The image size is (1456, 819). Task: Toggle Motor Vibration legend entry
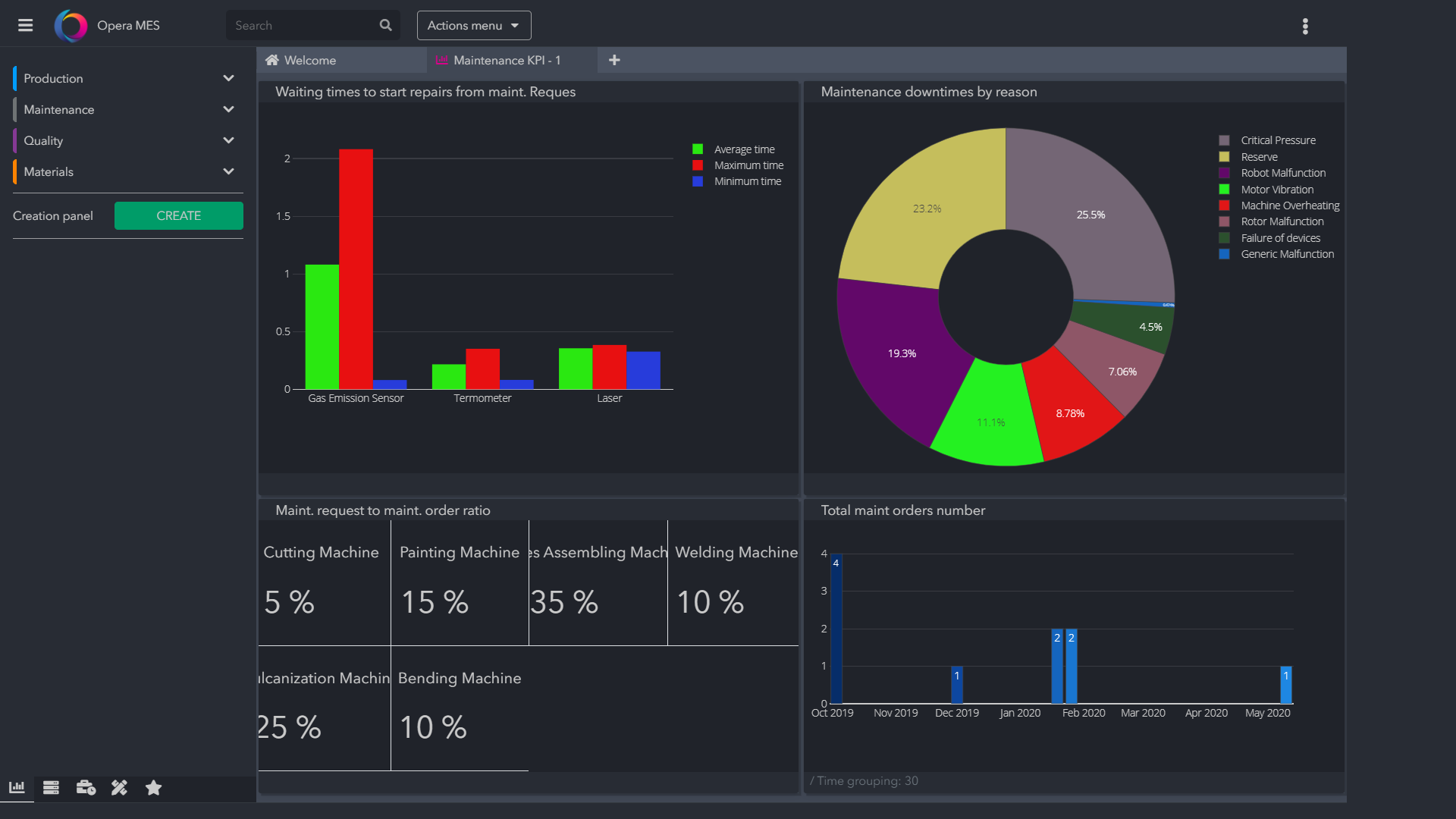1266,190
